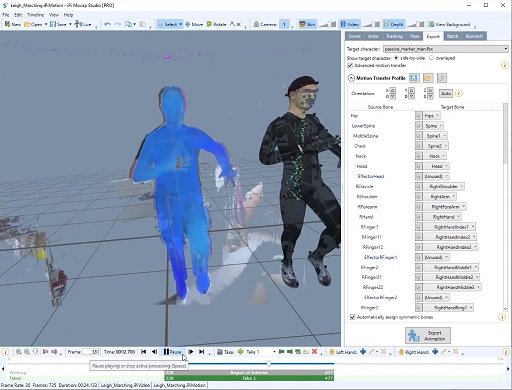Image resolution: width=512 pixels, height=390 pixels.
Task: Click the edit profile pencil icon
Action: click(x=442, y=78)
